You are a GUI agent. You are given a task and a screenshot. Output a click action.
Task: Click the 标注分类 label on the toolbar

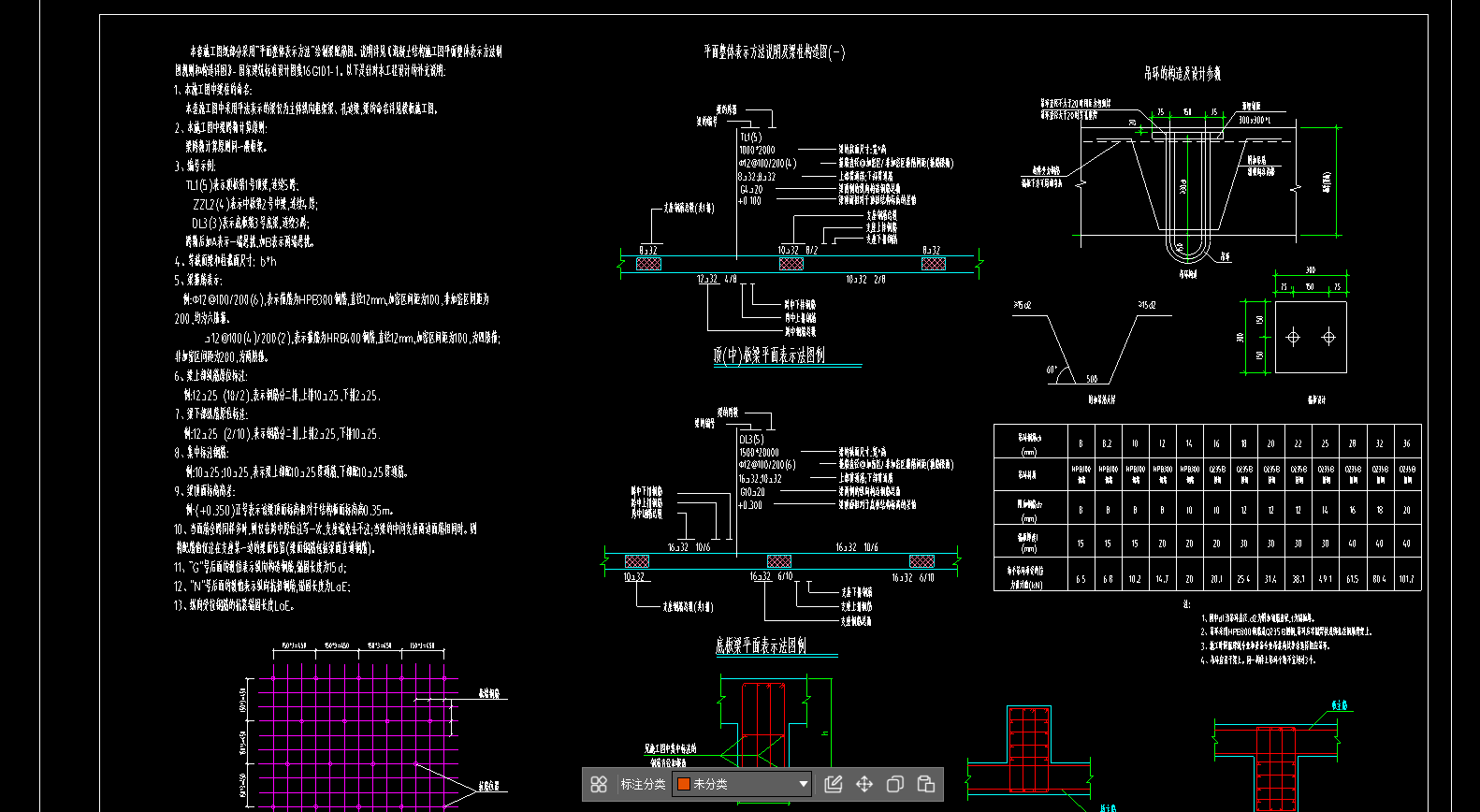point(643,784)
